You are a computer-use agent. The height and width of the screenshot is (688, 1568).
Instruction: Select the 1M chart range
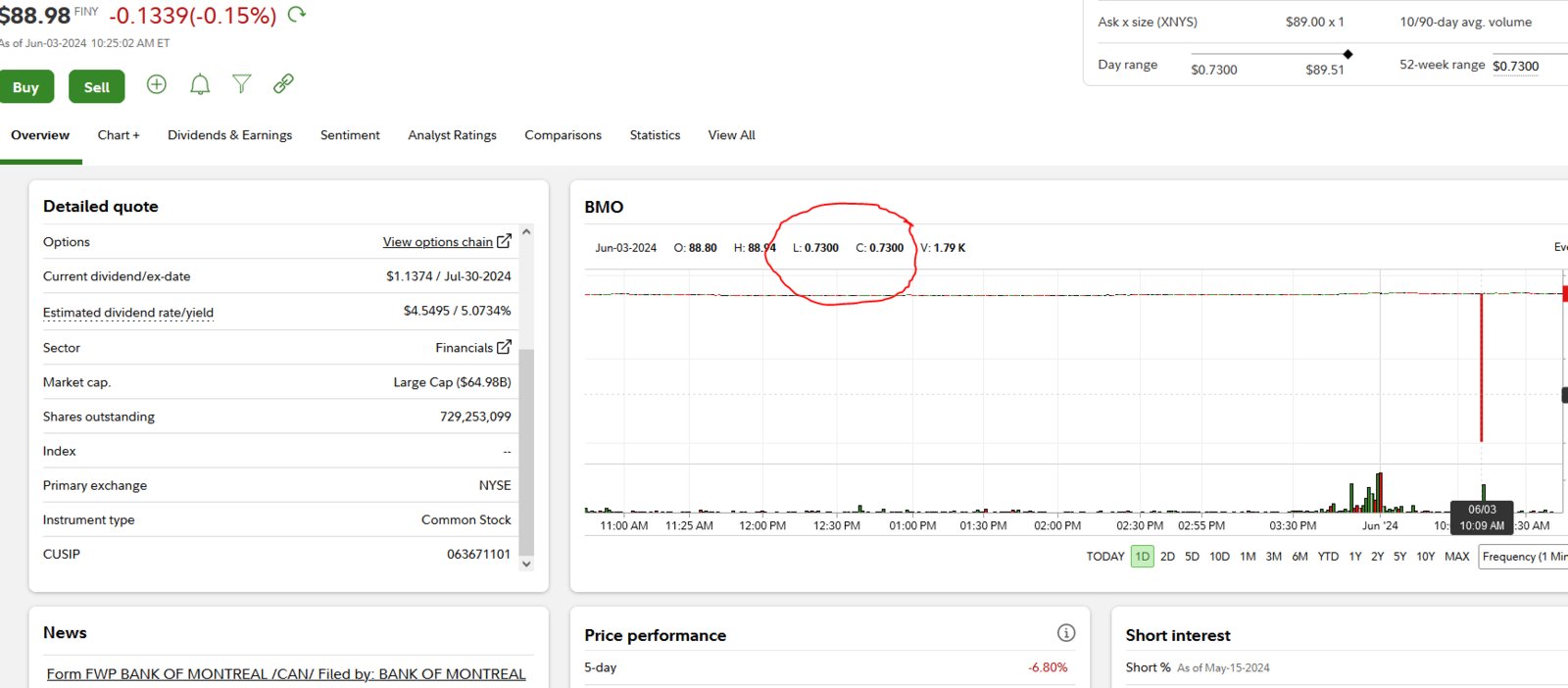pyautogui.click(x=1248, y=557)
